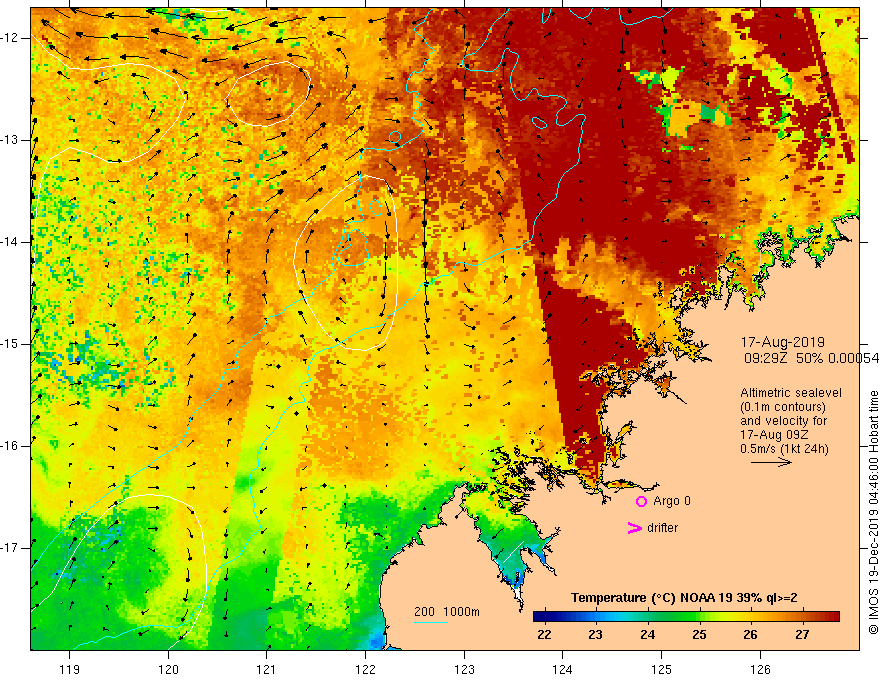
Task: Click the magenta Argo circle legend marker
Action: pyautogui.click(x=641, y=502)
